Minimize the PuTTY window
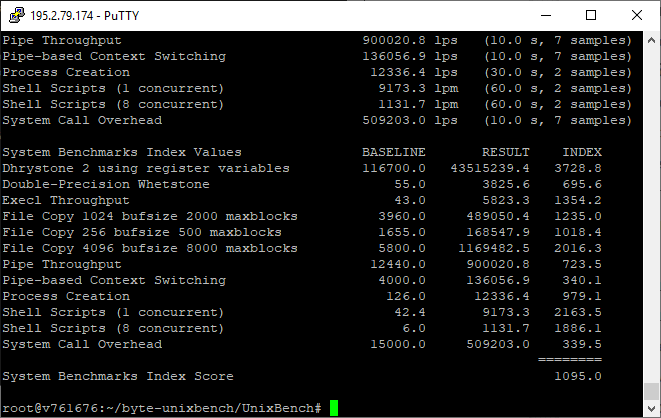This screenshot has height=418, width=661. point(546,16)
